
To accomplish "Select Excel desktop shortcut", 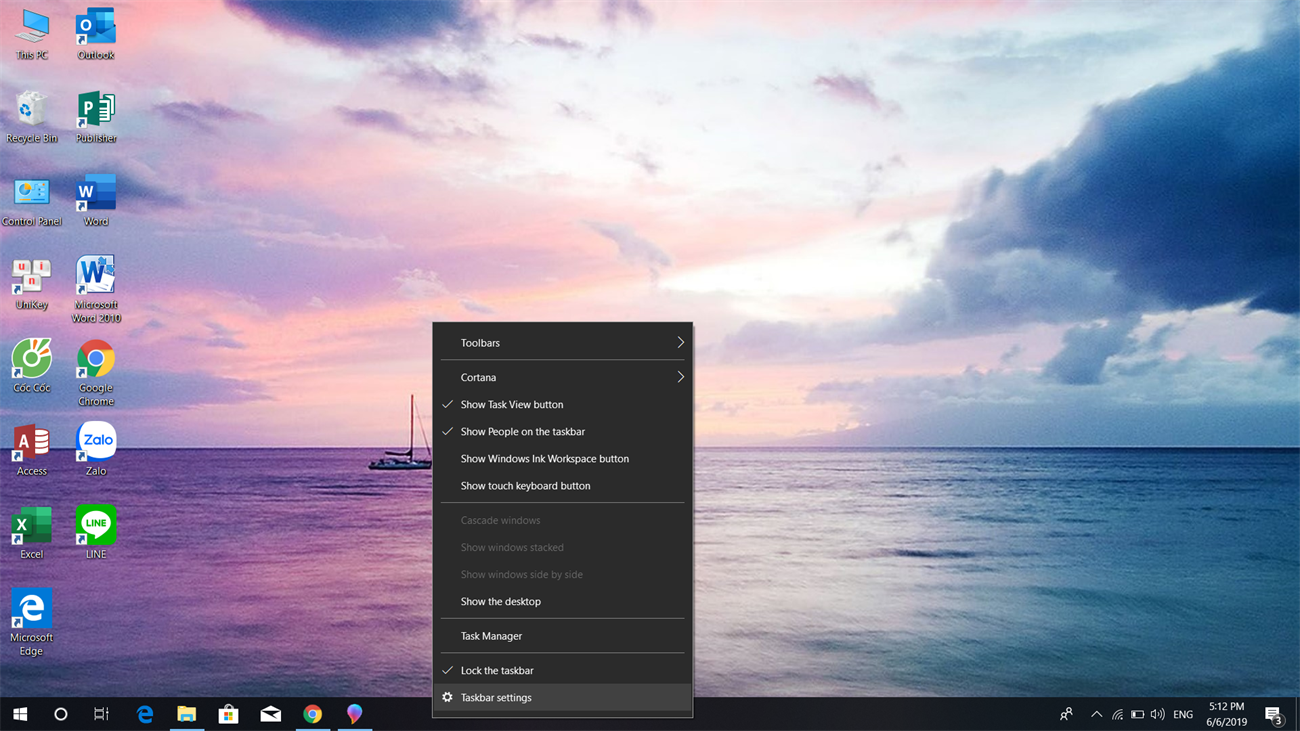I will tap(32, 533).
